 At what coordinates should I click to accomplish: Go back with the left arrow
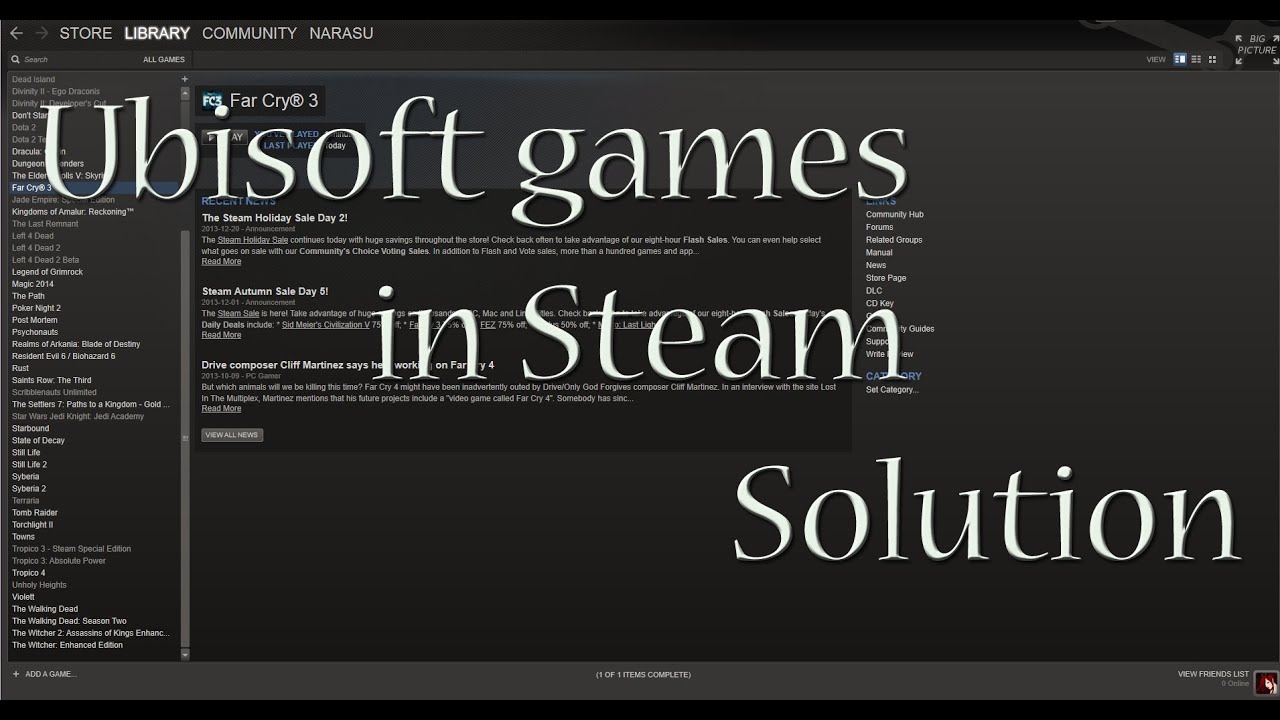click(16, 33)
